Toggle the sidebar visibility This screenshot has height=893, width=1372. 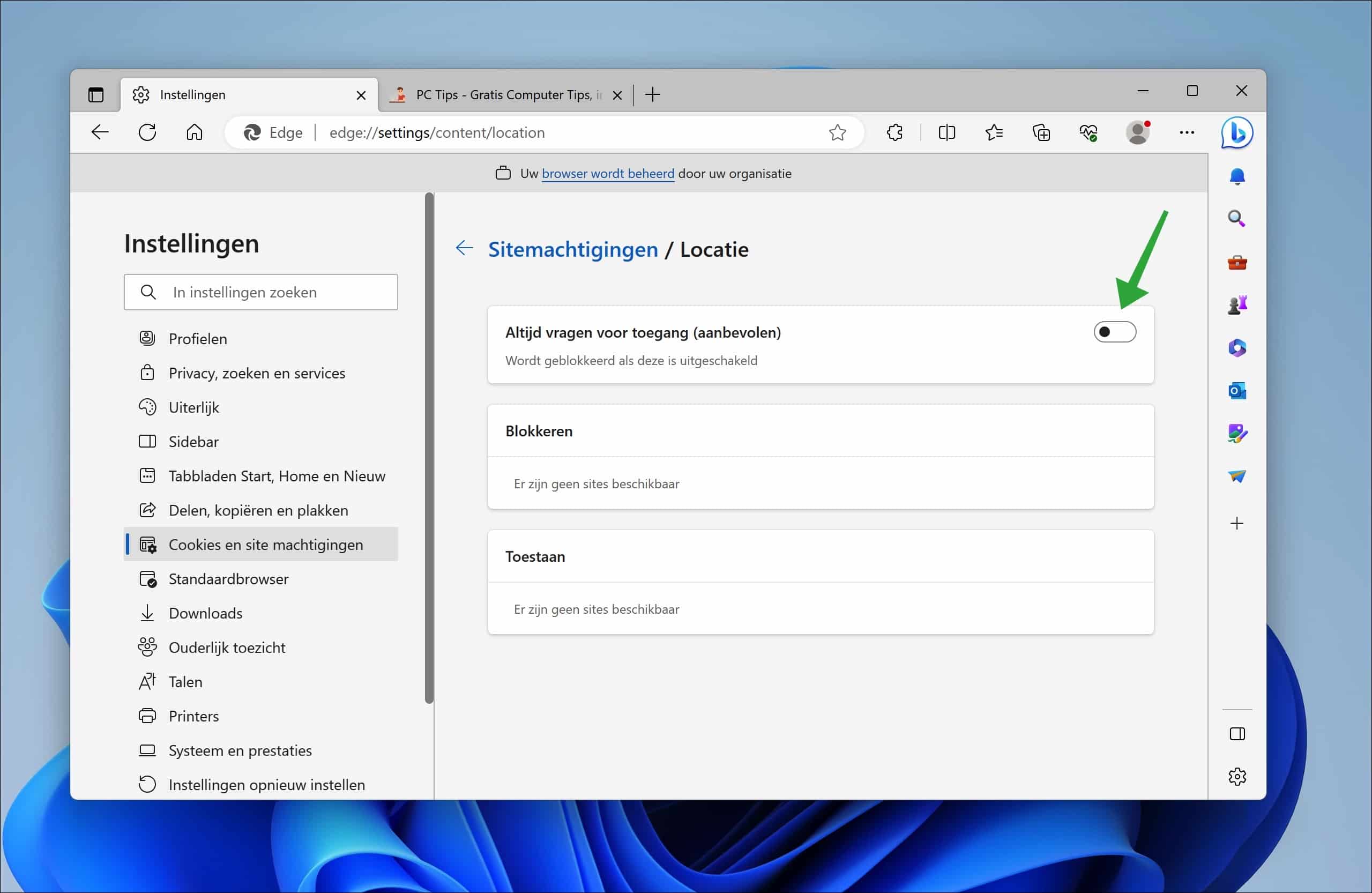[x=1237, y=734]
